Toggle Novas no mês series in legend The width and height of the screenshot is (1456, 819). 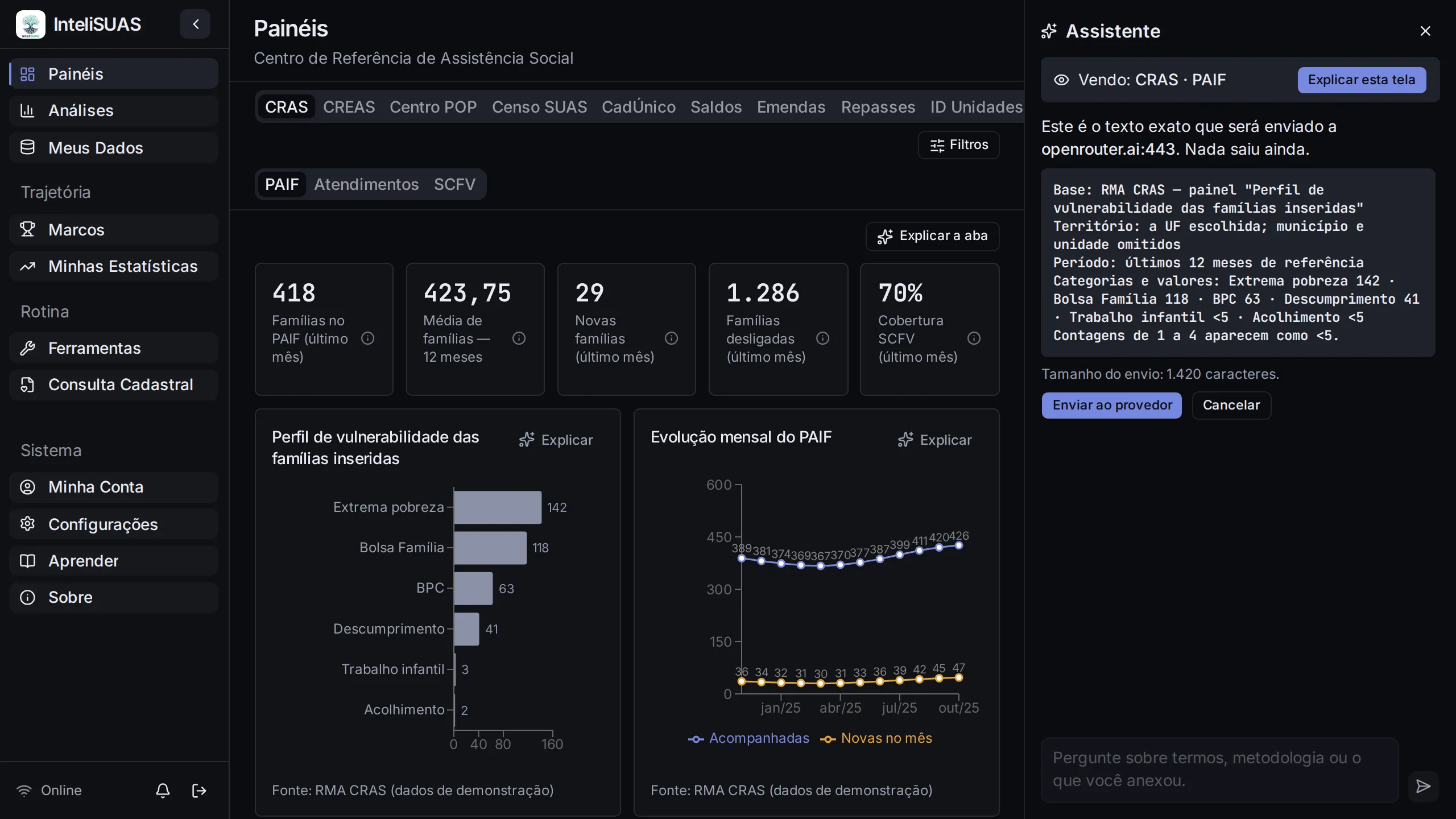876,738
